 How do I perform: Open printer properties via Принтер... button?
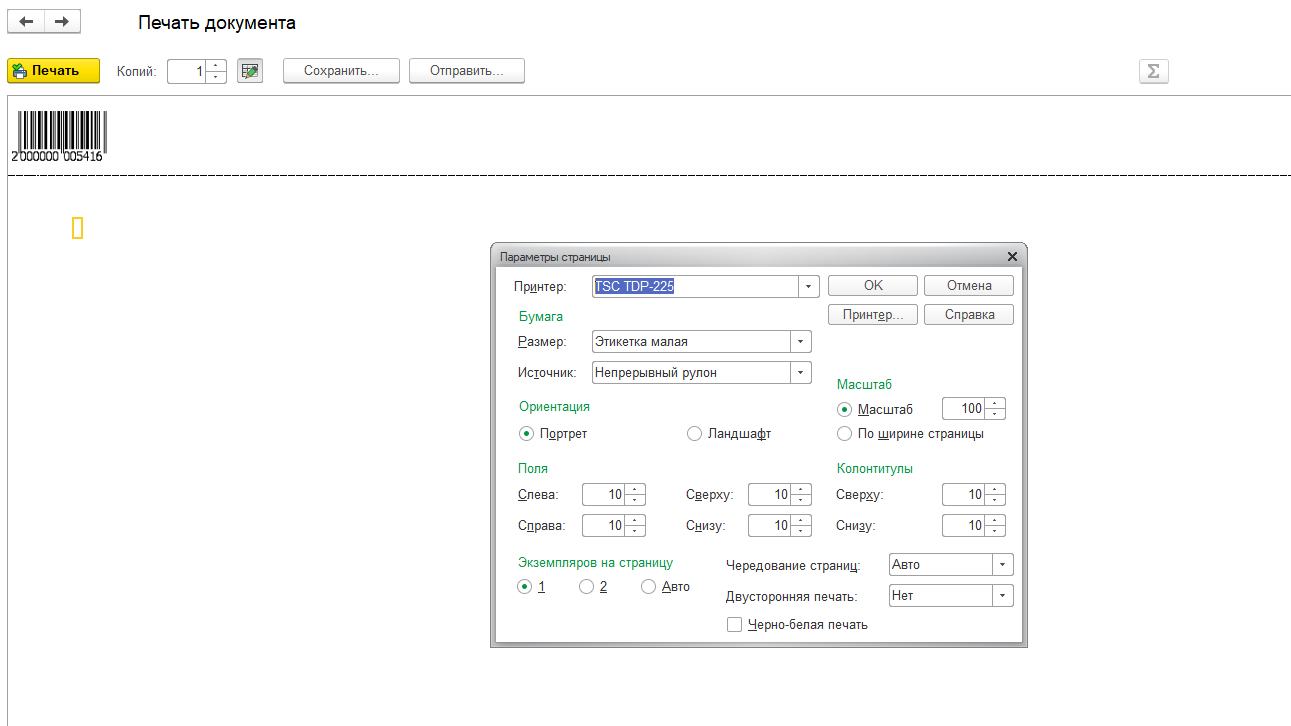coord(873,314)
